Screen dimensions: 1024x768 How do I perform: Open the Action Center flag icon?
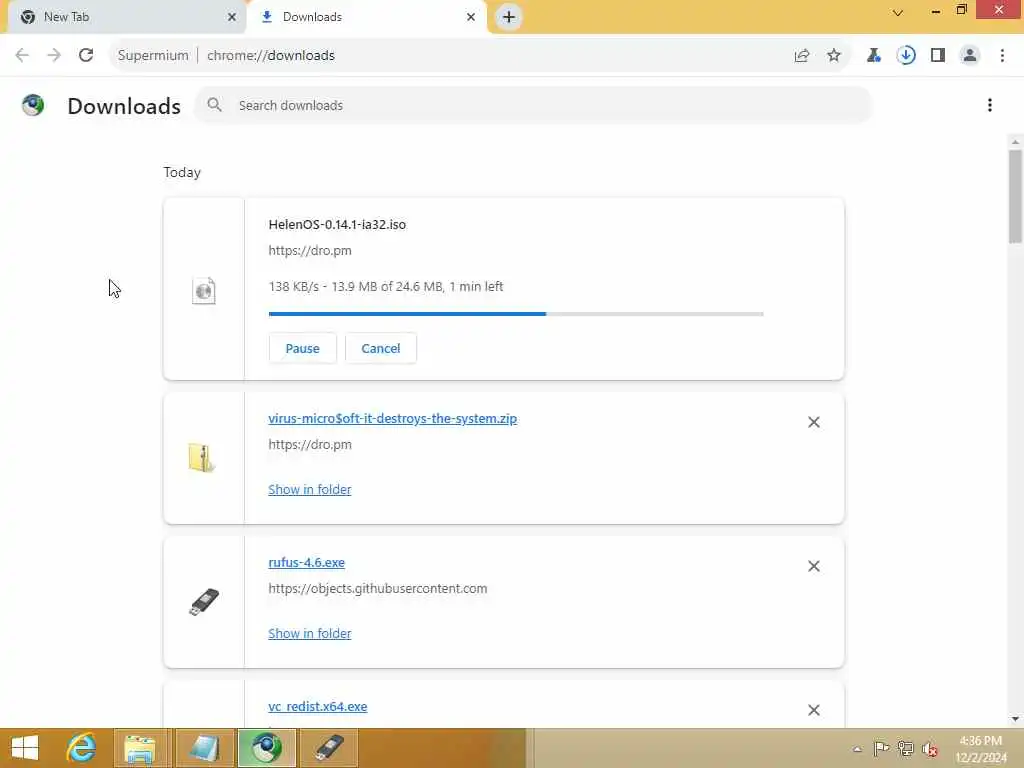pyautogui.click(x=881, y=748)
